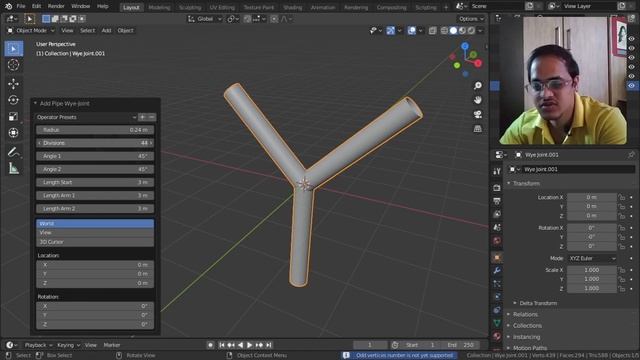Open the timeline Keying menu
Viewport: 640px width, 360px height.
68,345
